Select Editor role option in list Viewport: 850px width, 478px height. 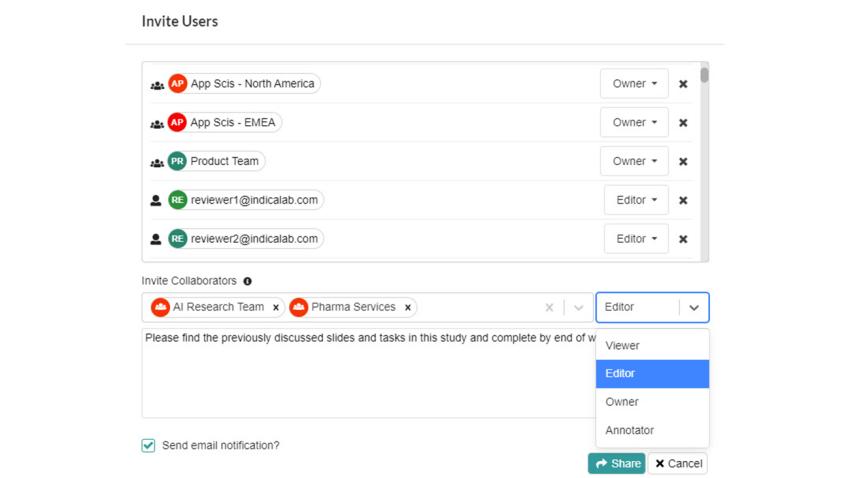(652, 374)
